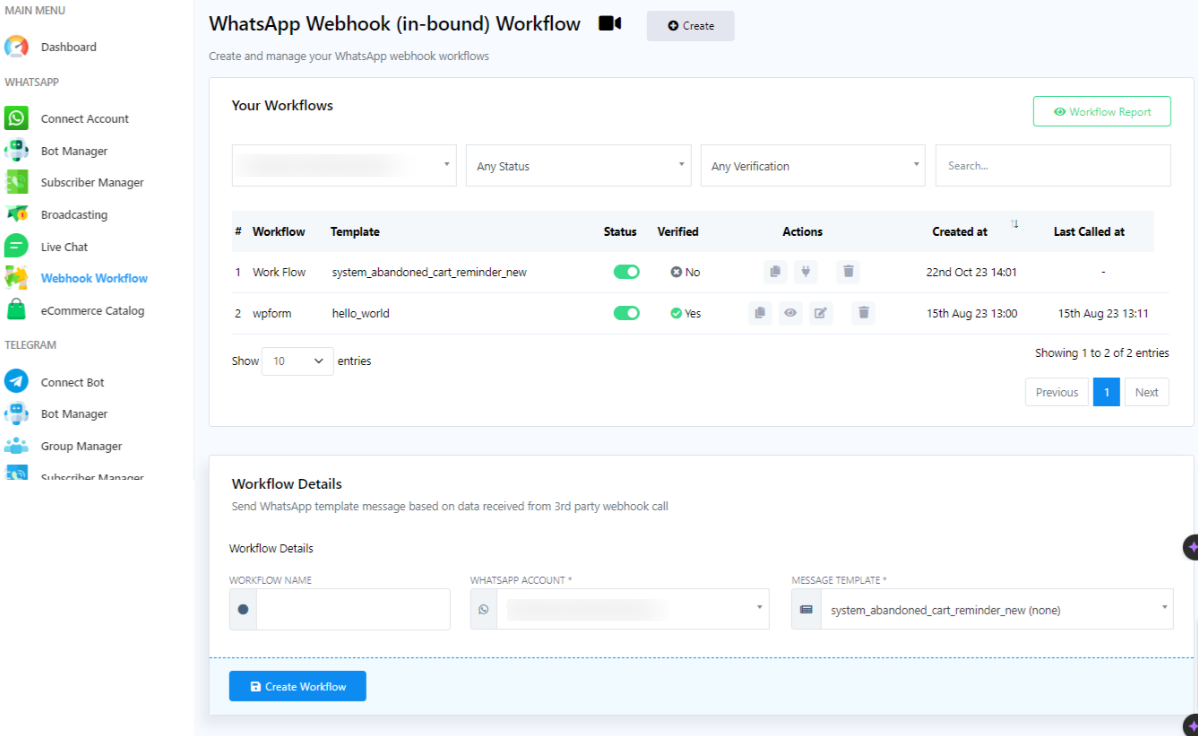This screenshot has width=1198, height=736.
Task: Open the Any Verification filter dropdown
Action: pos(812,165)
